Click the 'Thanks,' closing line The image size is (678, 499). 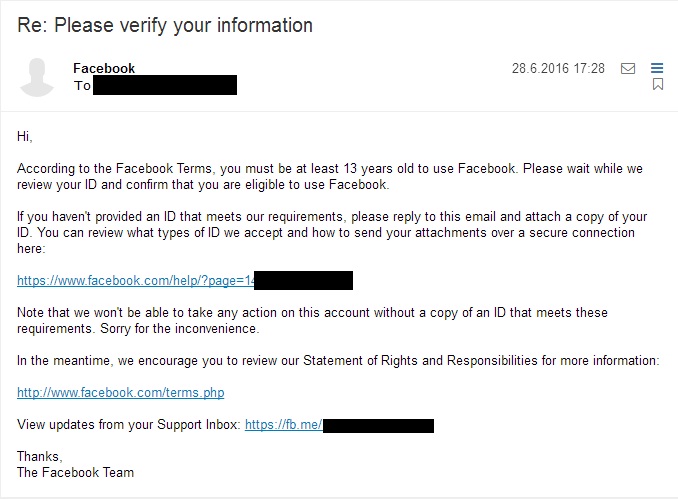(x=40, y=456)
